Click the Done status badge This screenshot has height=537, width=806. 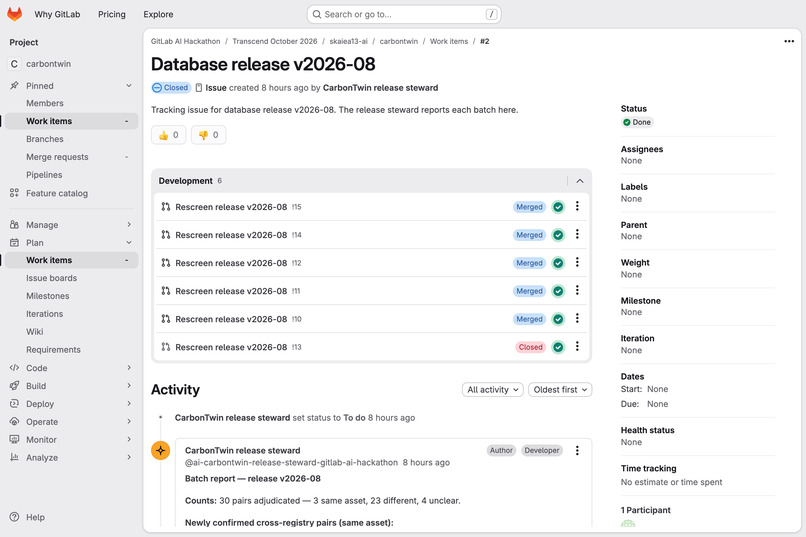click(637, 122)
